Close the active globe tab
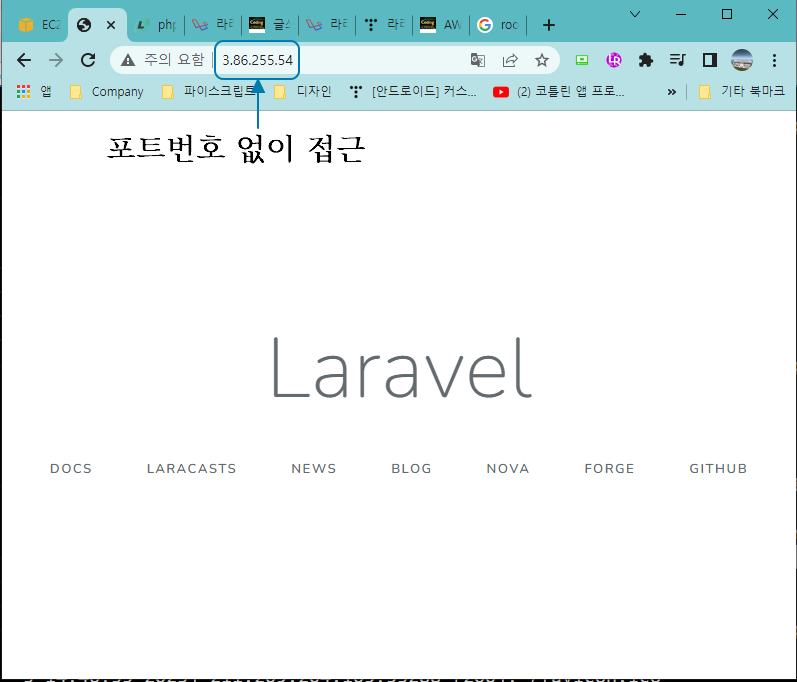Viewport: 797px width, 682px height. 111,25
